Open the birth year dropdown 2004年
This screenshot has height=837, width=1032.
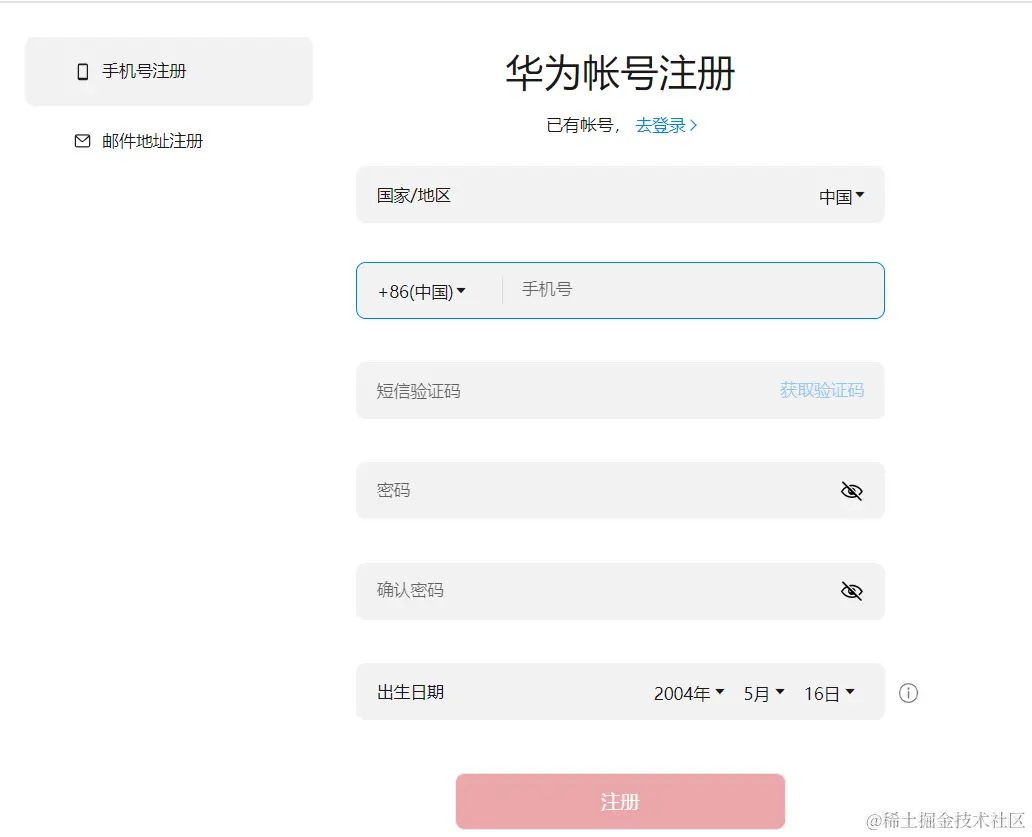688,693
